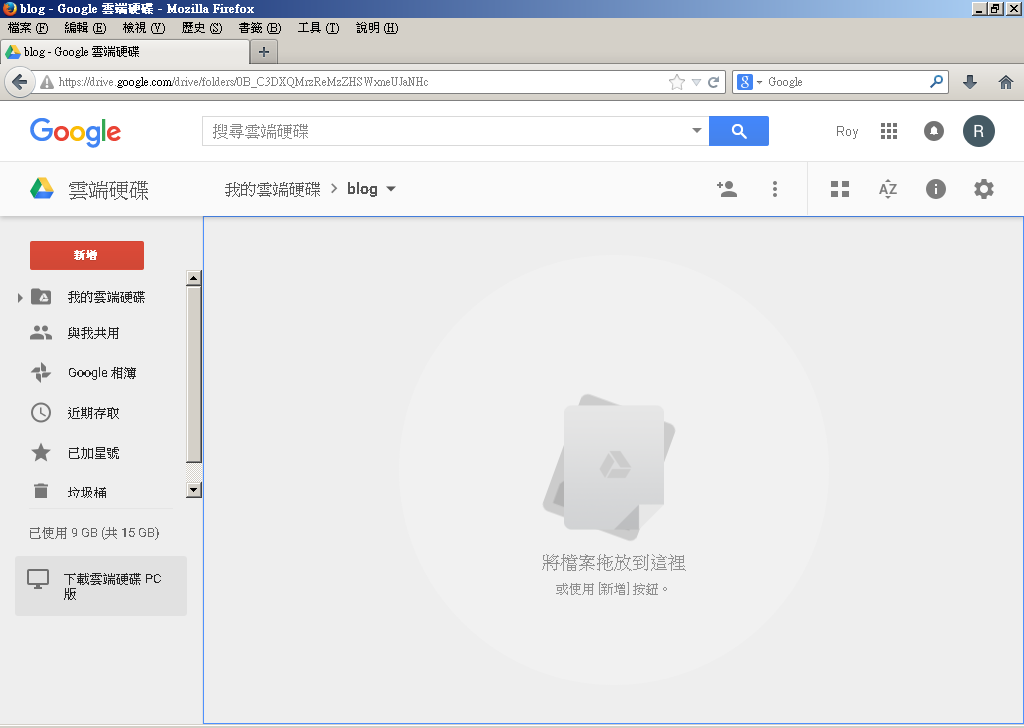Viewport: 1024px width, 728px height.
Task: Open the 書籤 (B) menu
Action: coord(260,28)
